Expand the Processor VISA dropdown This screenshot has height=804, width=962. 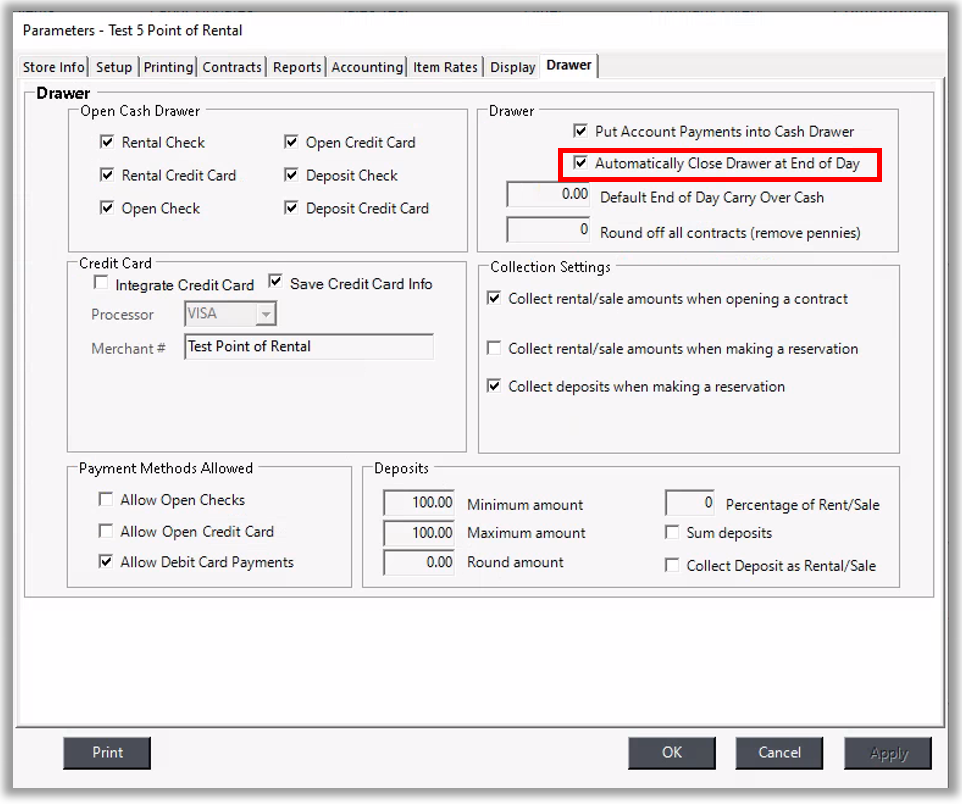[x=265, y=314]
